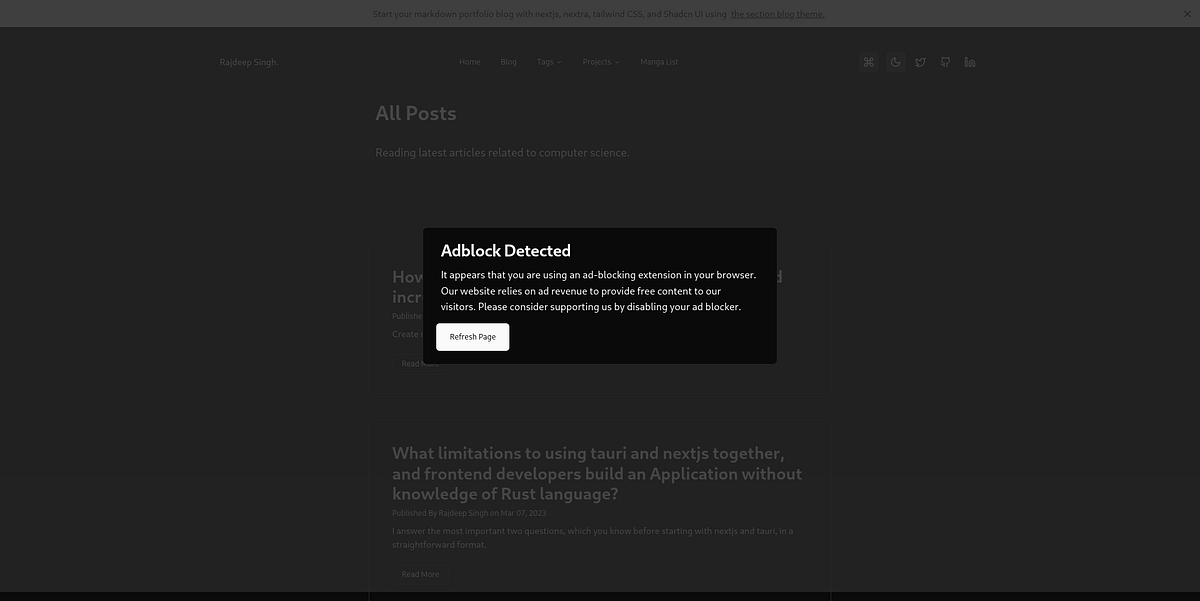Open the section blog theme link
Viewport: 1200px width, 601px height.
pyautogui.click(x=777, y=11)
